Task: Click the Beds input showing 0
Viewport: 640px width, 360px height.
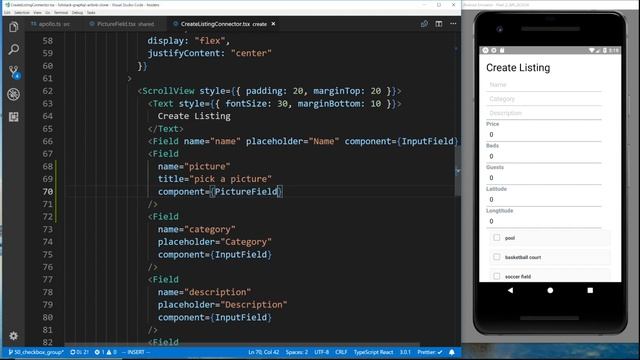Action: [544, 156]
